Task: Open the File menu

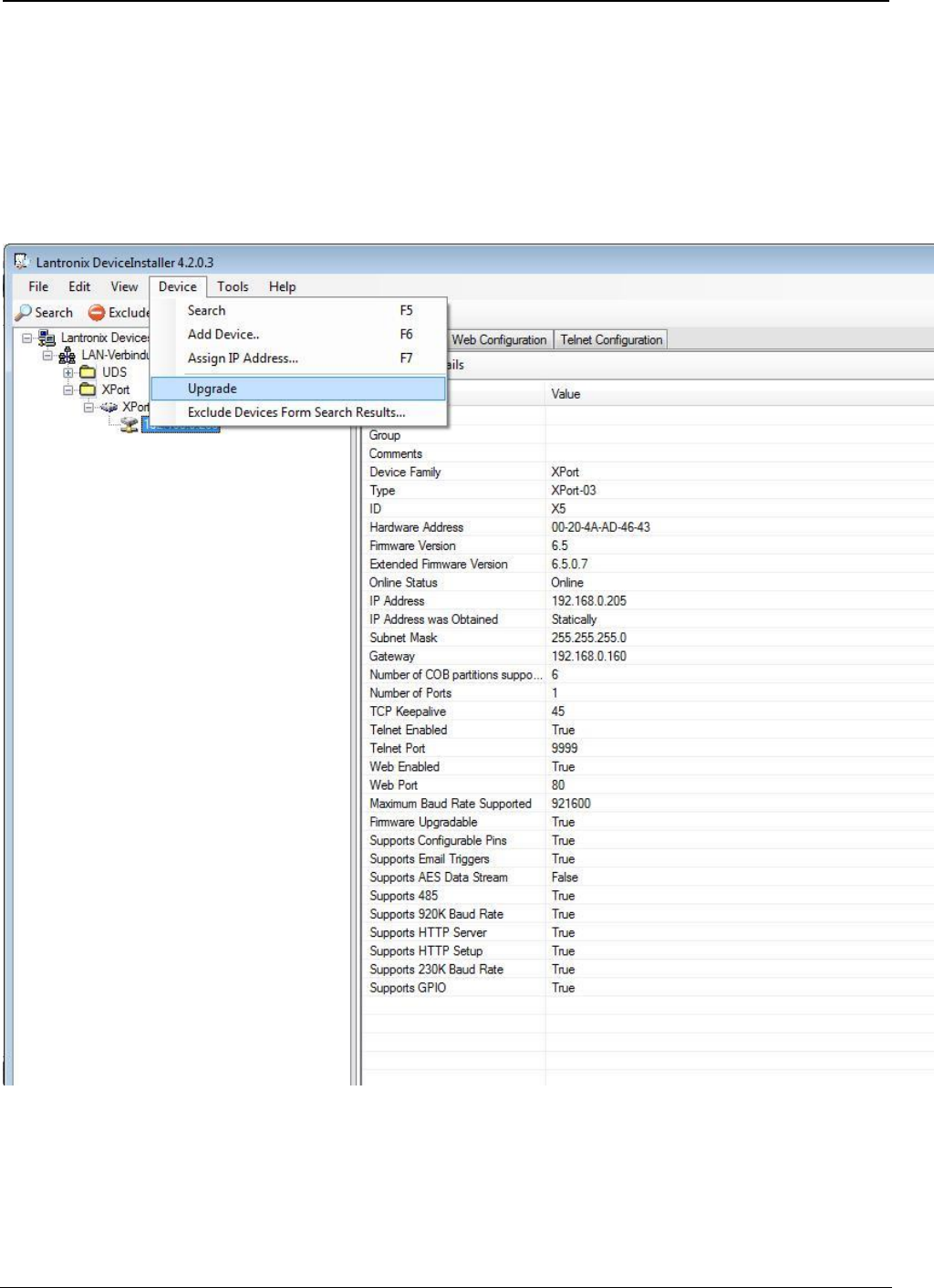Action: point(38,286)
